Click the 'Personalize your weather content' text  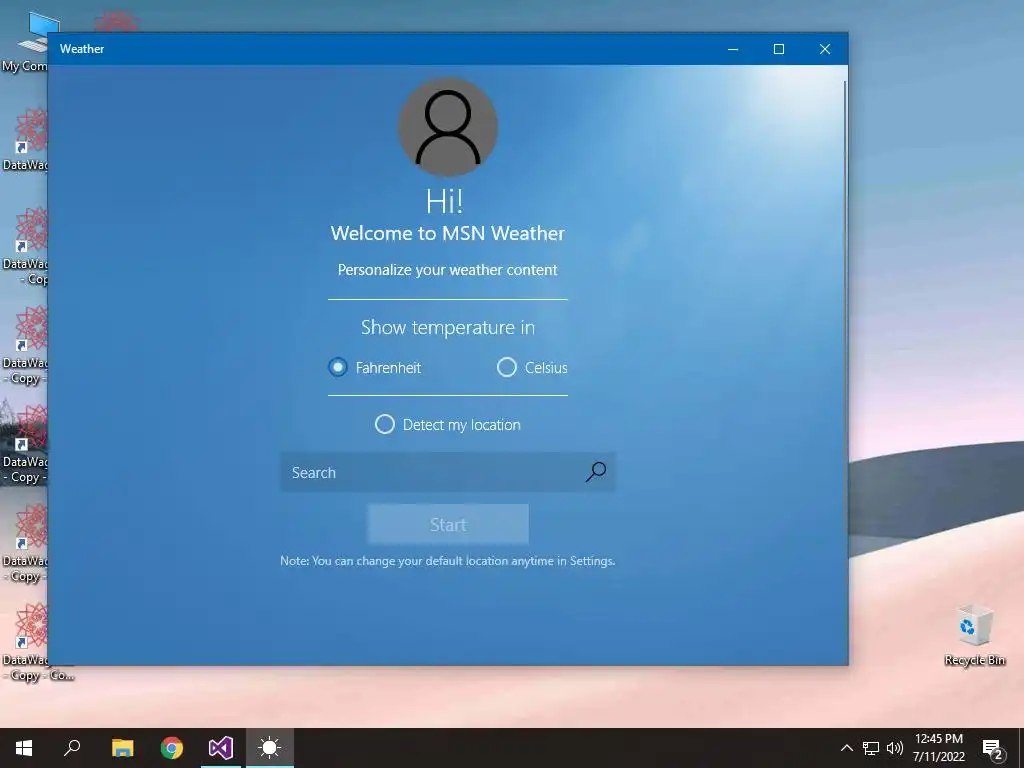click(447, 270)
